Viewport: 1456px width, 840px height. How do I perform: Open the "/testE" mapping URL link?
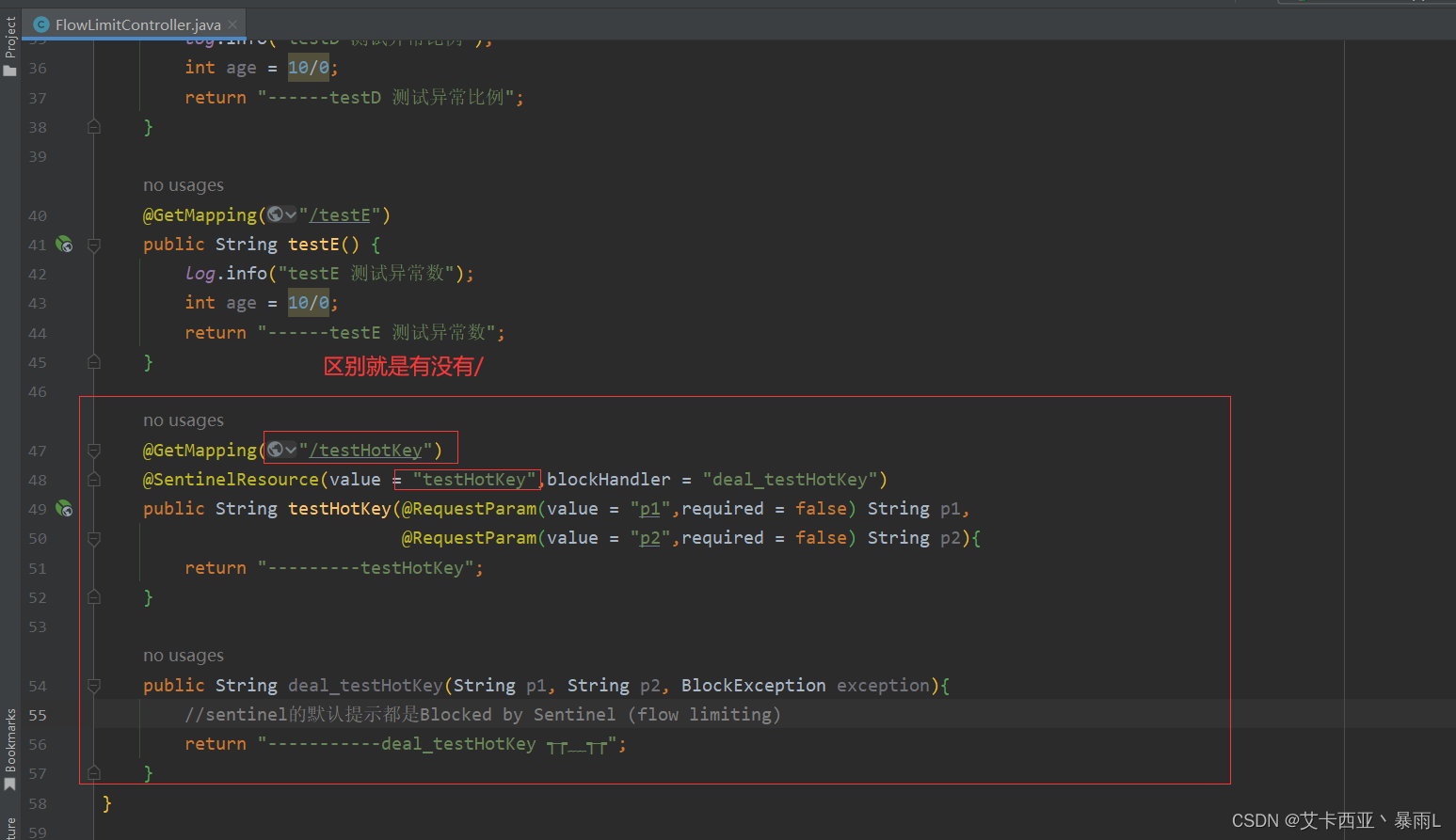click(340, 215)
